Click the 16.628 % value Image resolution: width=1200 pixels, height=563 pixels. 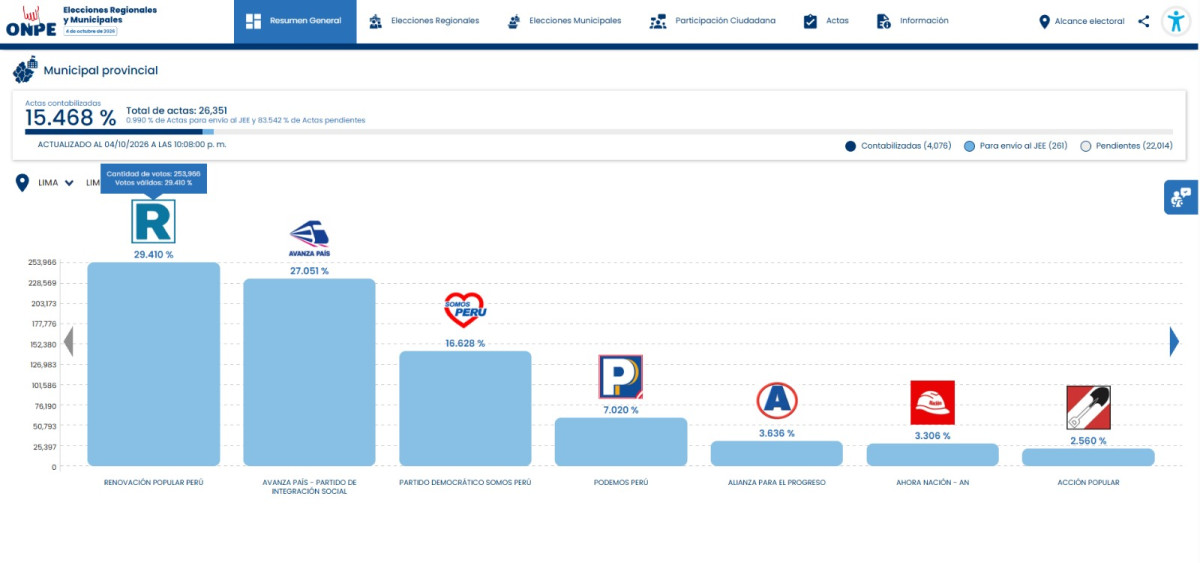click(x=465, y=343)
